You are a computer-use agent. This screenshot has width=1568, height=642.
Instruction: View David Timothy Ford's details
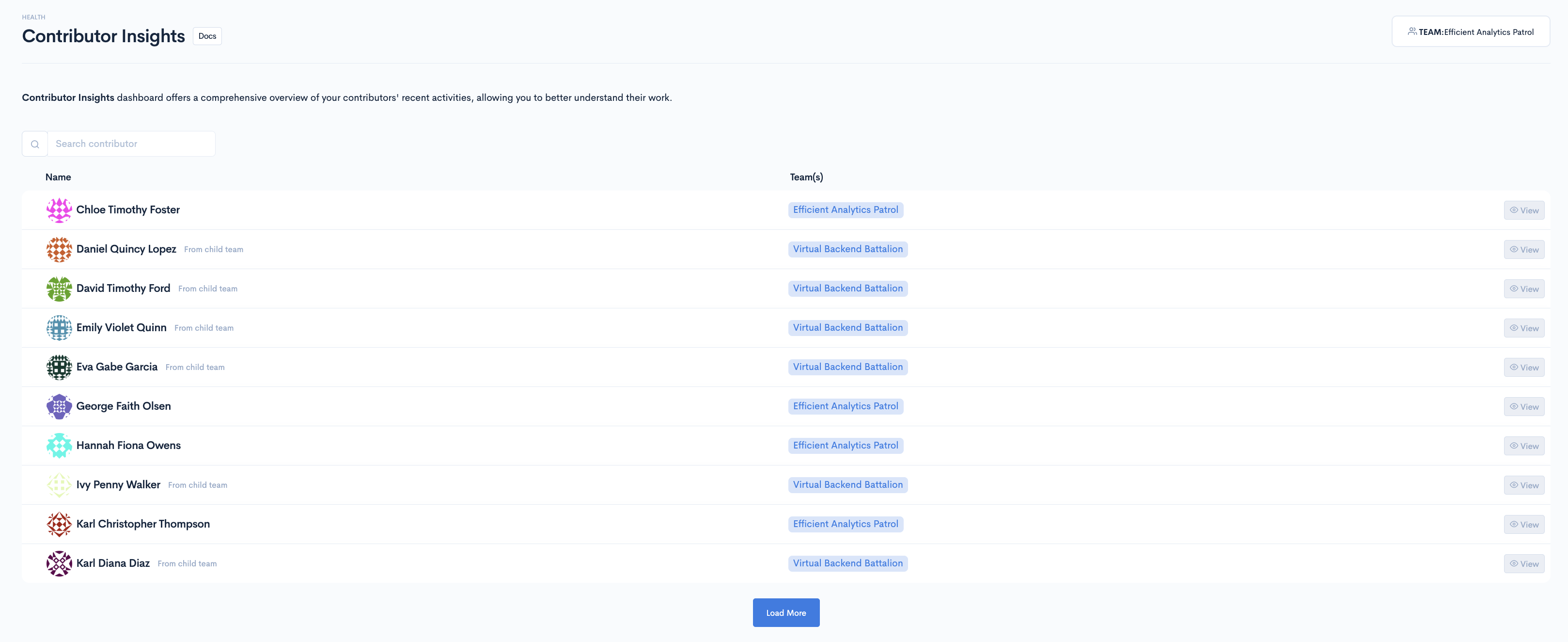1523,289
